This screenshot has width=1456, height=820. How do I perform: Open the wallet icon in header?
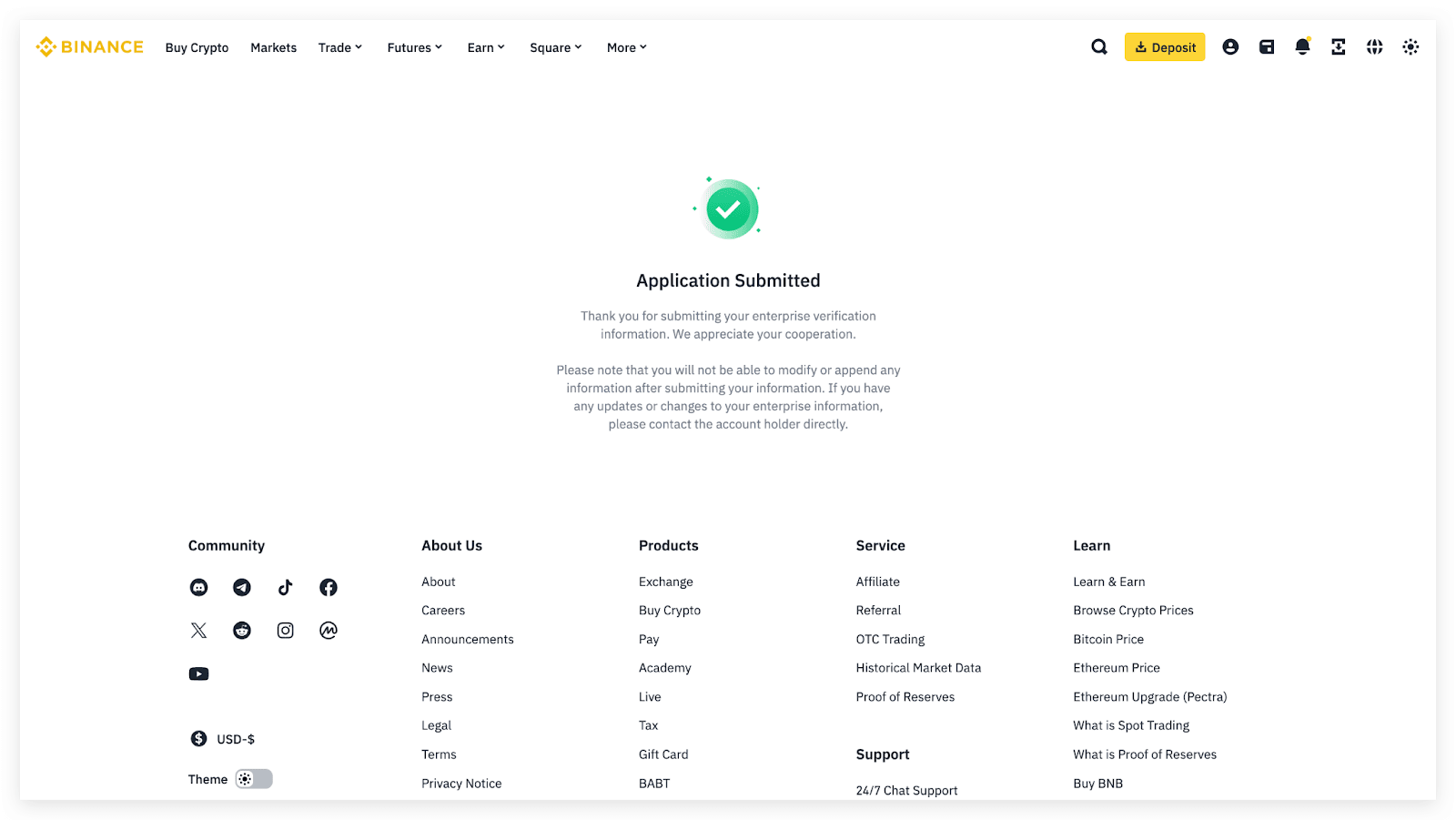(1267, 47)
